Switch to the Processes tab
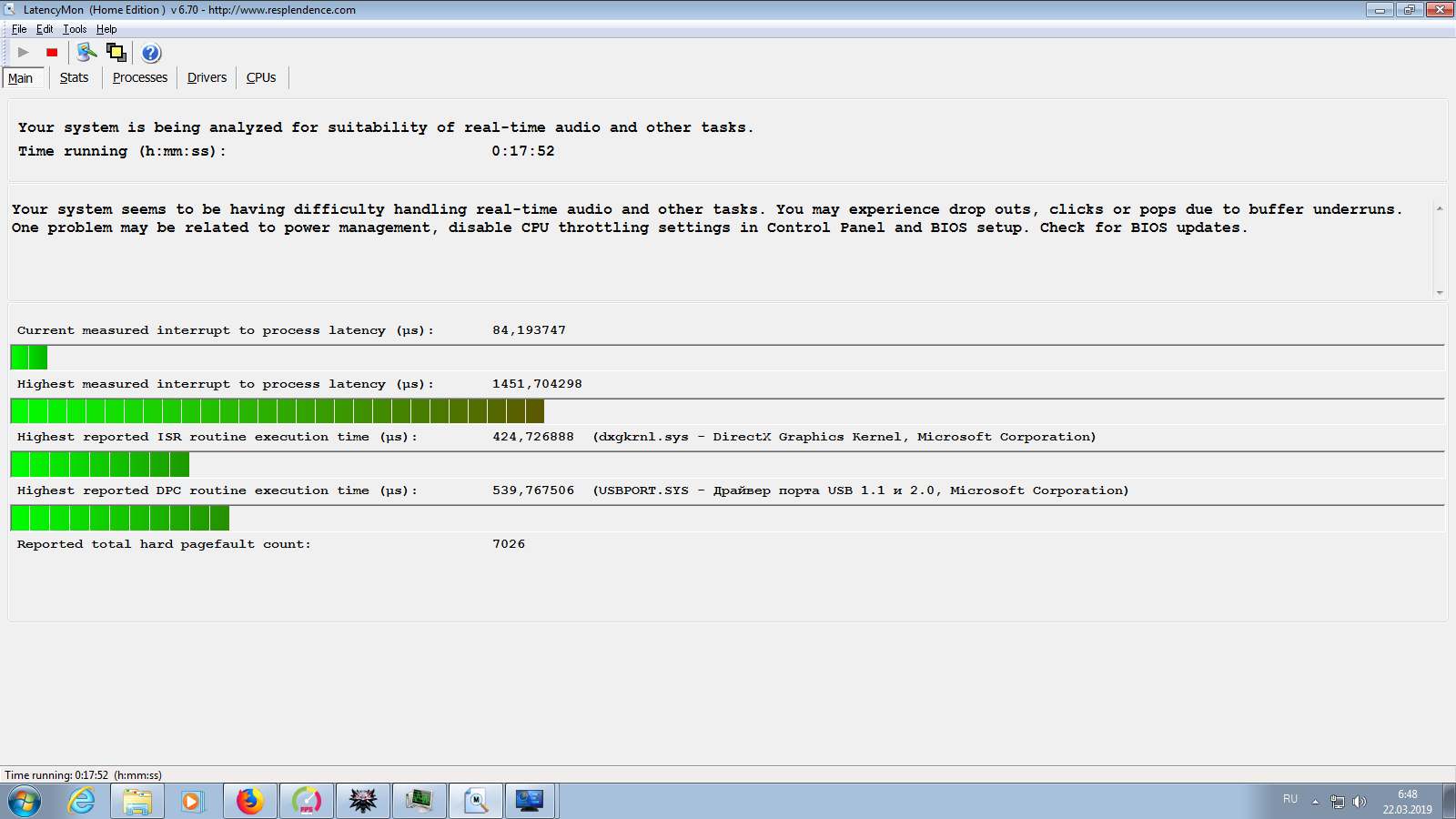The width and height of the screenshot is (1456, 819). (x=140, y=78)
